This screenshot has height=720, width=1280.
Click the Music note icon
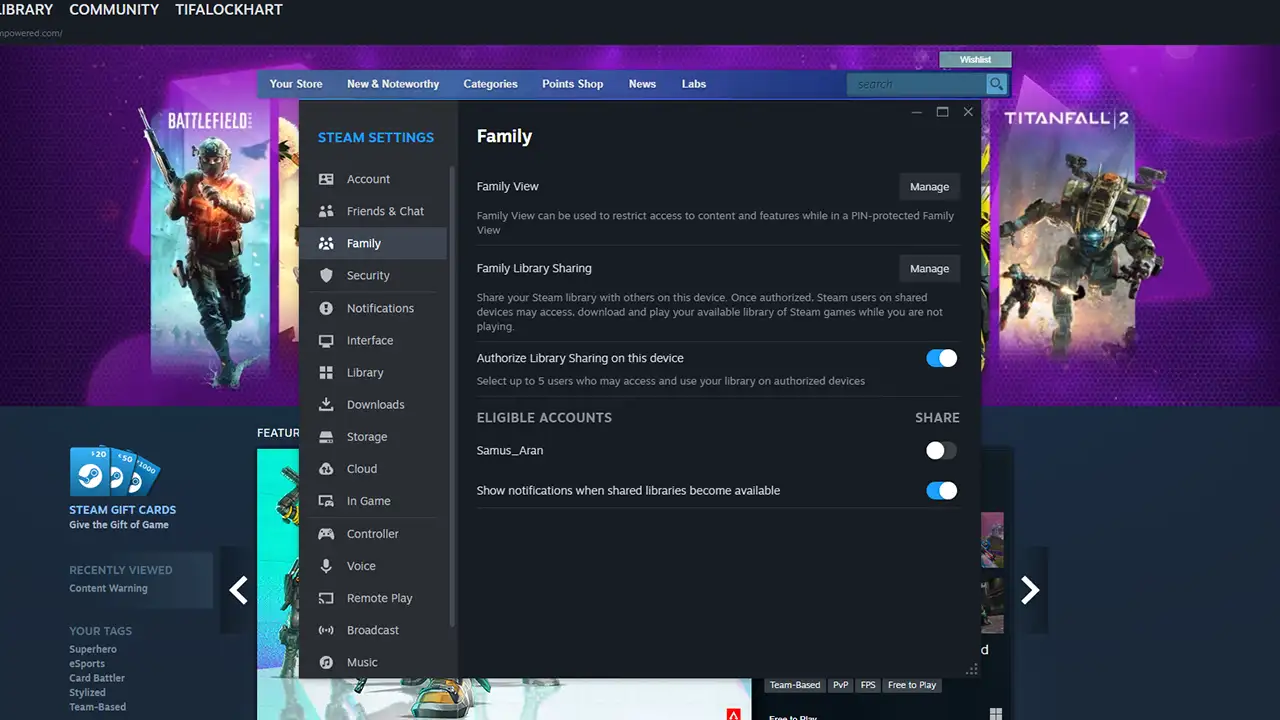click(326, 662)
